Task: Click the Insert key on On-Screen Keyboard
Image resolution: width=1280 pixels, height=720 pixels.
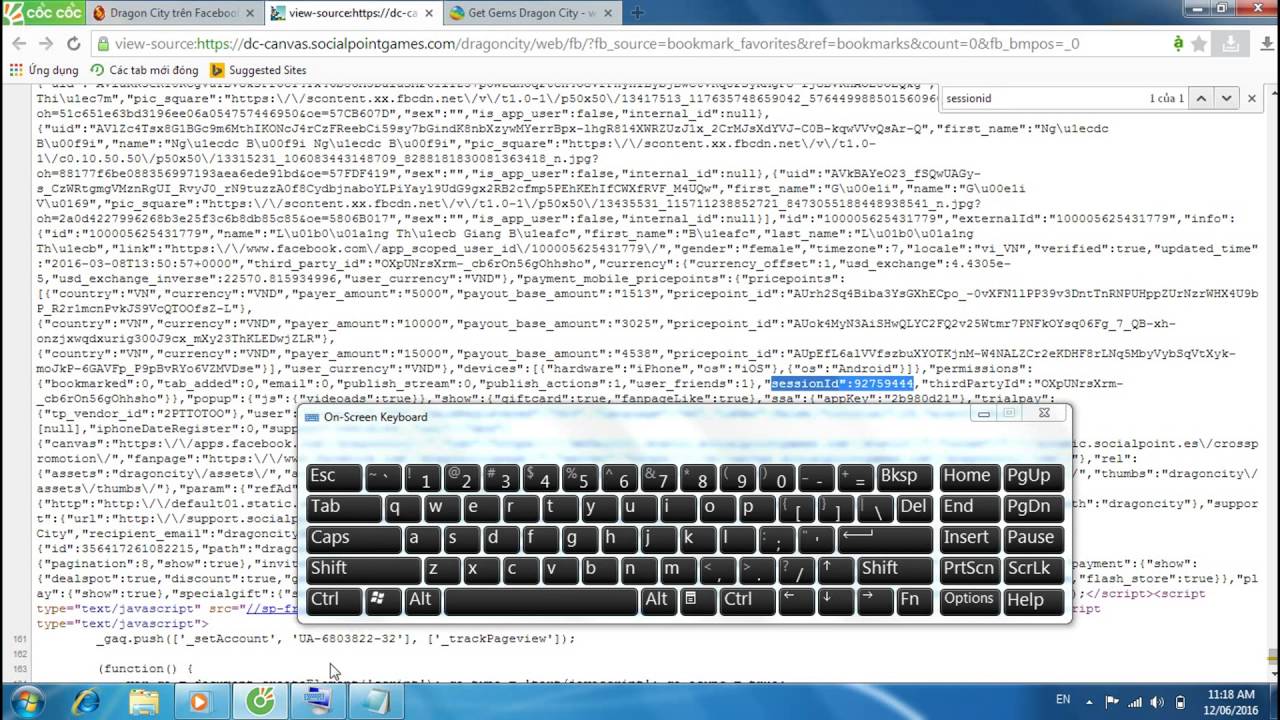Action: (x=969, y=538)
